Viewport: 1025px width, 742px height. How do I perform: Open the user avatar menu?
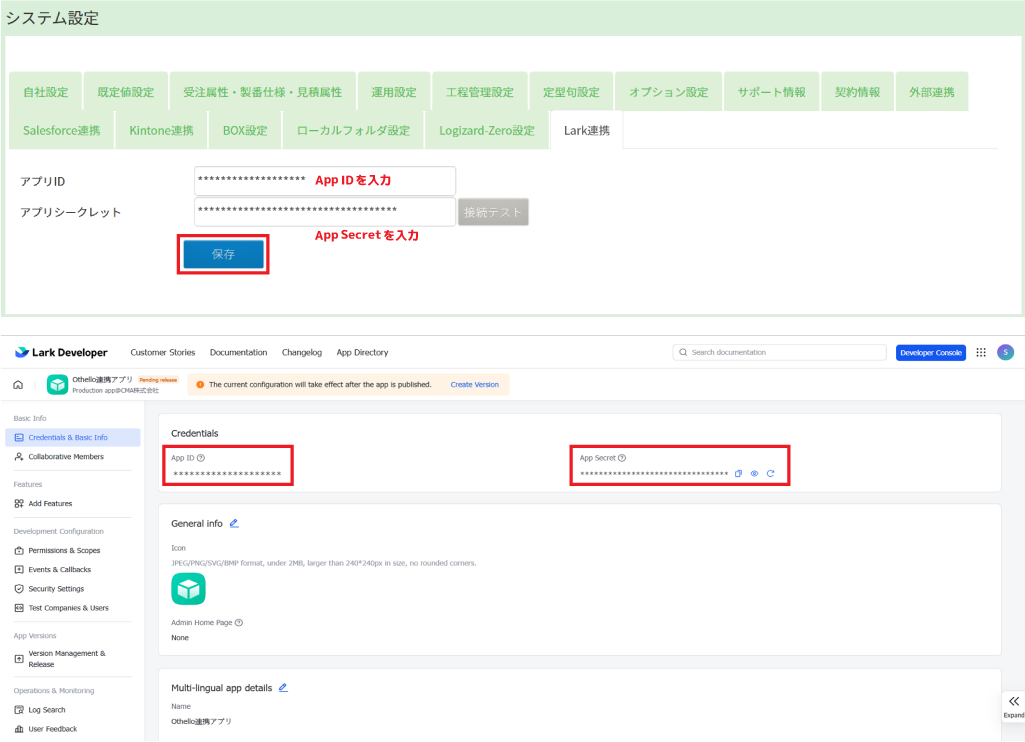(x=1005, y=352)
